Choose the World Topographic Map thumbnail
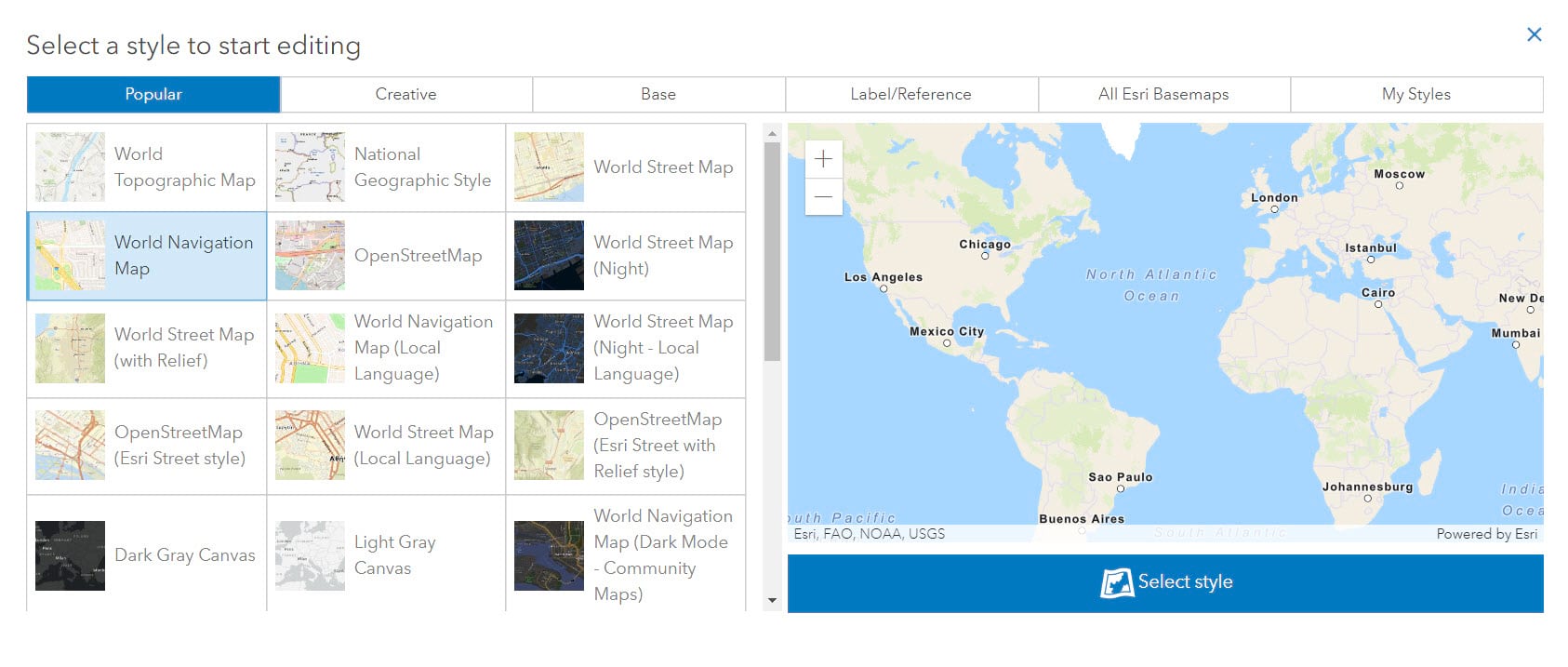Viewport: 1568px width, 667px height. tap(71, 167)
